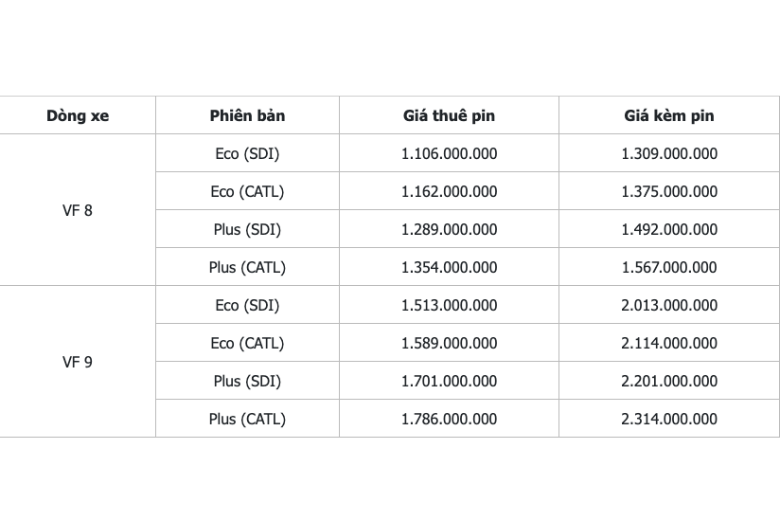780x520 pixels.
Task: Click VF 8 Plus (CATL) version cell
Action: click(247, 268)
